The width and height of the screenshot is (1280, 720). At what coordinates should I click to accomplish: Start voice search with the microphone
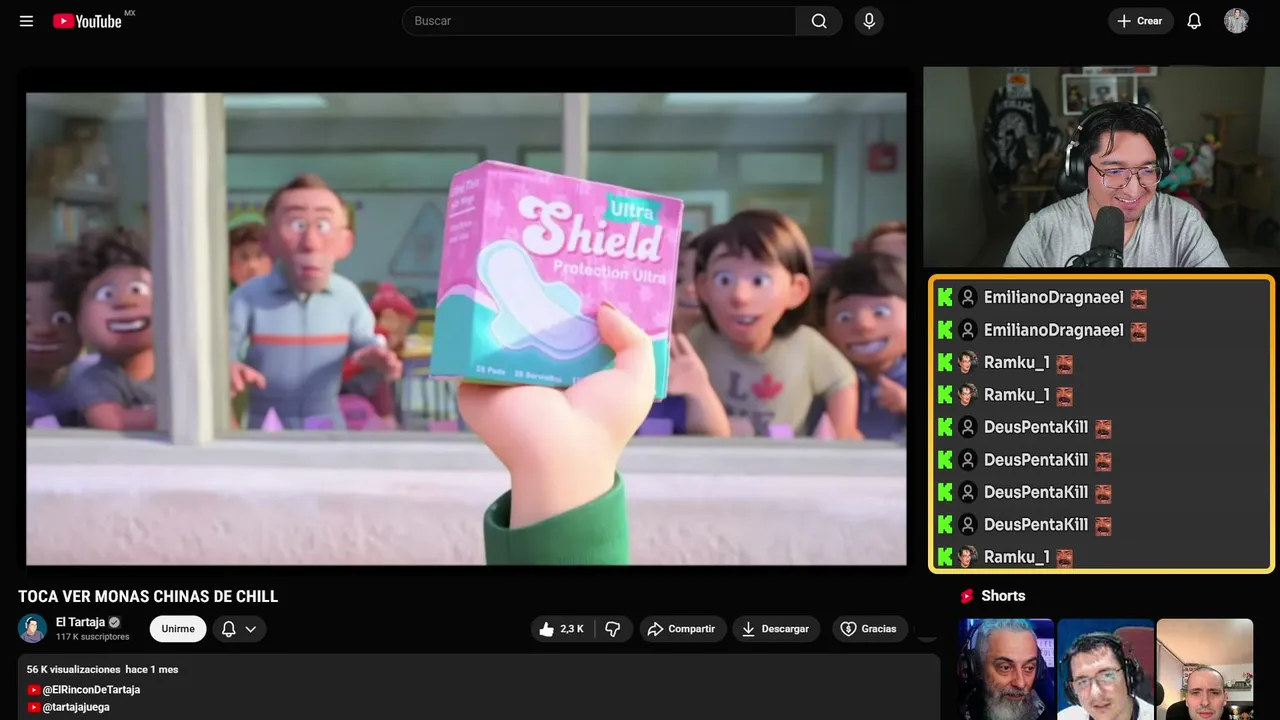(868, 21)
